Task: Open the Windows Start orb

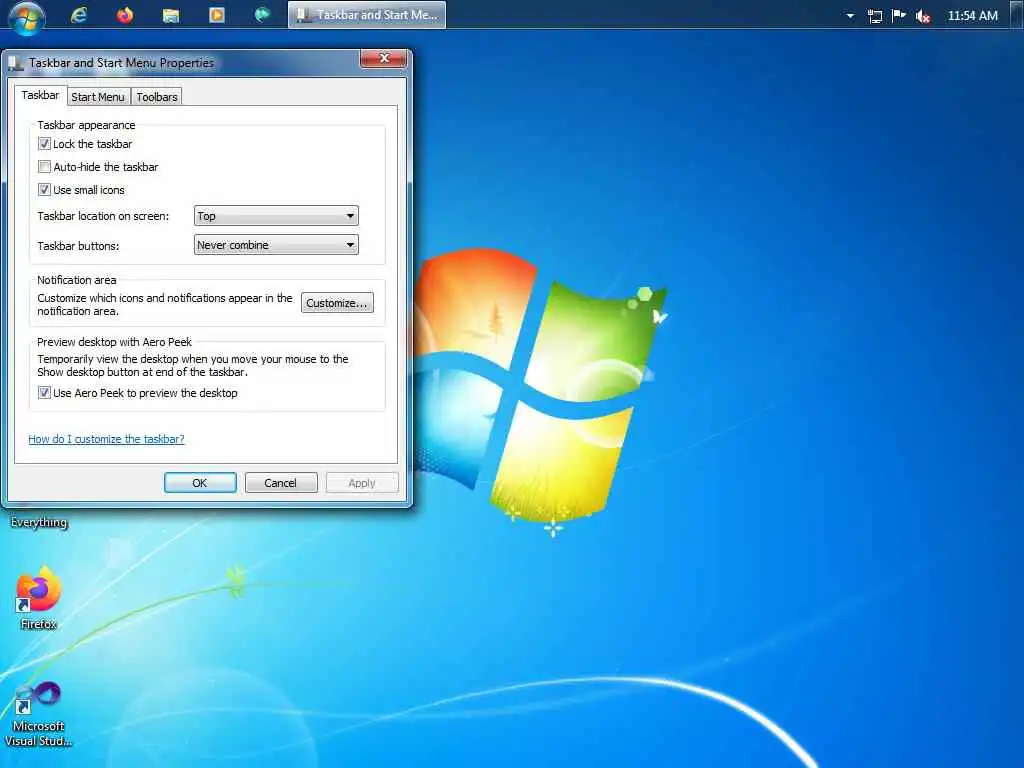Action: tap(27, 16)
